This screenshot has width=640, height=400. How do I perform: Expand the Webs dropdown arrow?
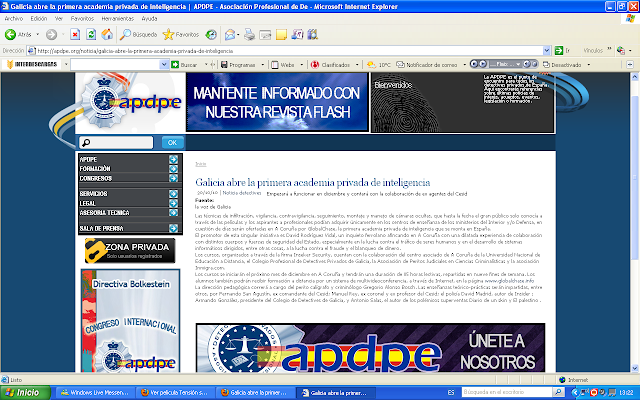(x=302, y=64)
